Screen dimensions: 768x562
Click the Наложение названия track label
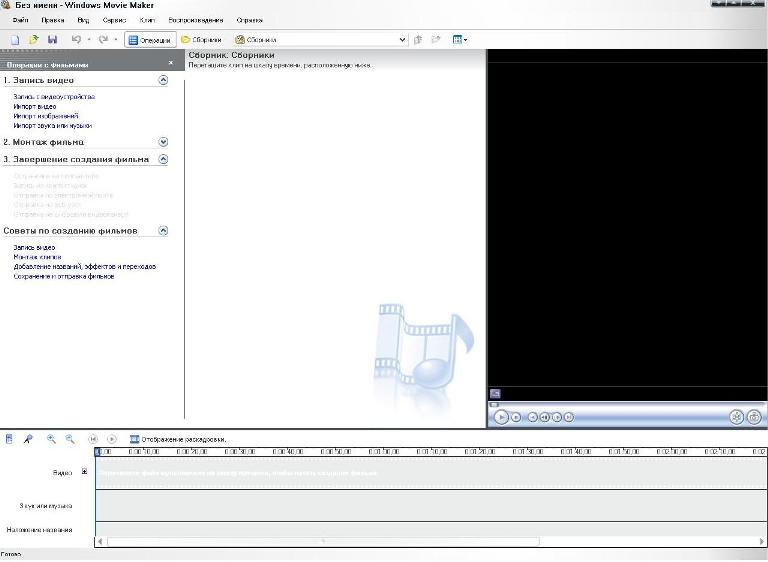tap(39, 530)
